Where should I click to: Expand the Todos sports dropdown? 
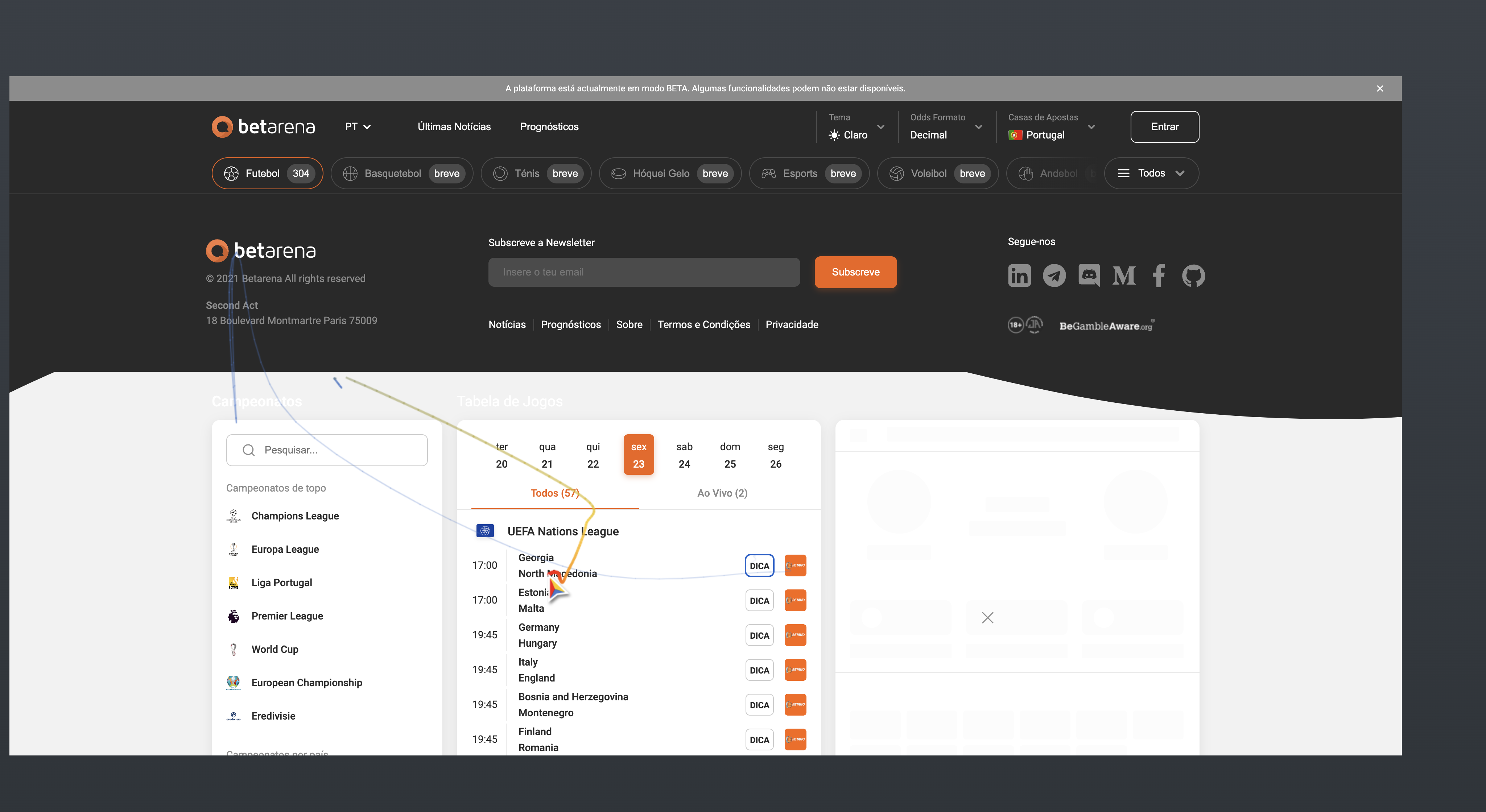coord(1151,173)
